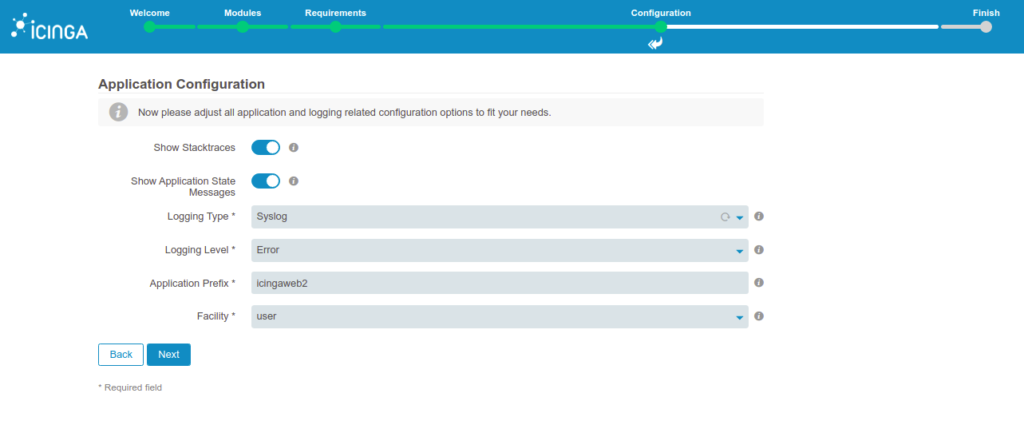Image resolution: width=1024 pixels, height=421 pixels.
Task: Click the 'Show Stacktraces' label
Action: (195, 148)
